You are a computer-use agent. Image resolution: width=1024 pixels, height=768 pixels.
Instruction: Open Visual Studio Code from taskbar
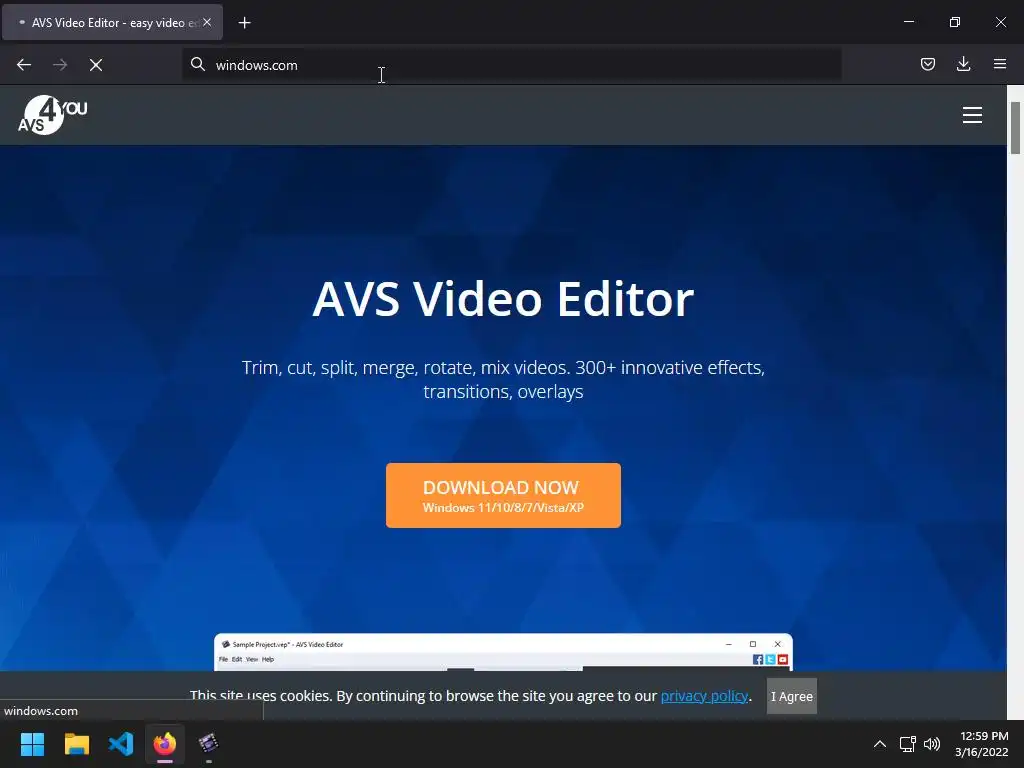point(121,744)
